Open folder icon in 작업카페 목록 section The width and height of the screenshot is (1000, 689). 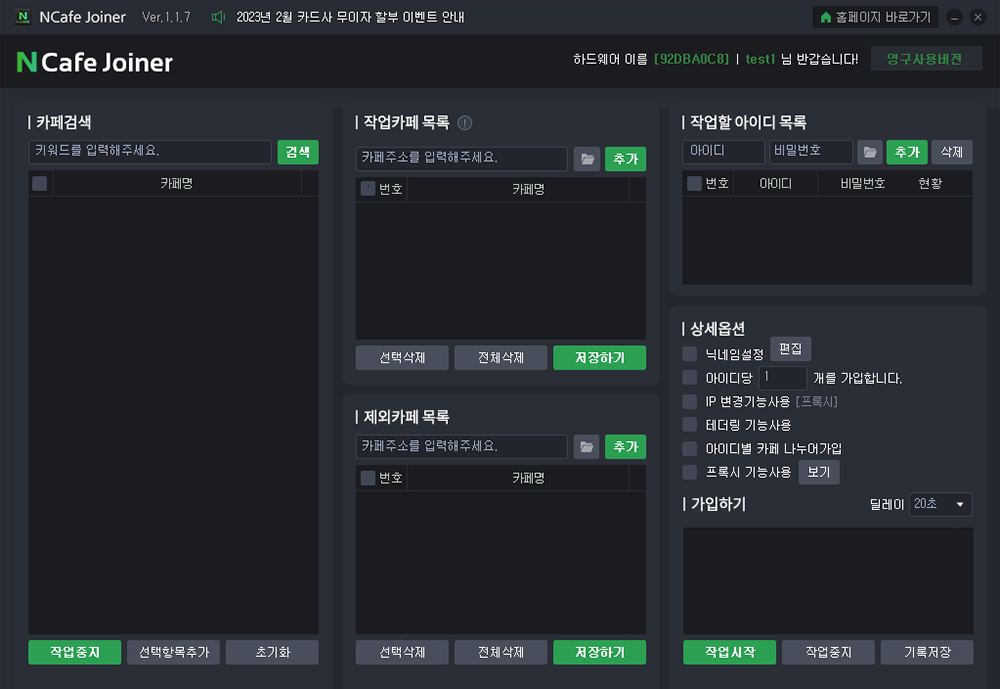pos(587,159)
